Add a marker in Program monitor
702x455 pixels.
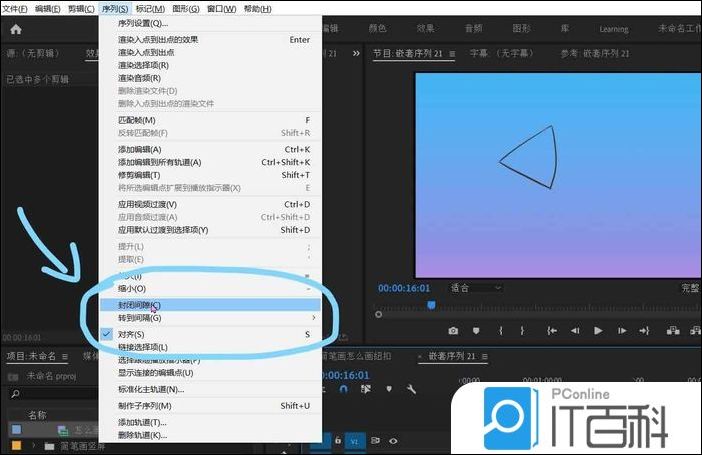[475, 331]
